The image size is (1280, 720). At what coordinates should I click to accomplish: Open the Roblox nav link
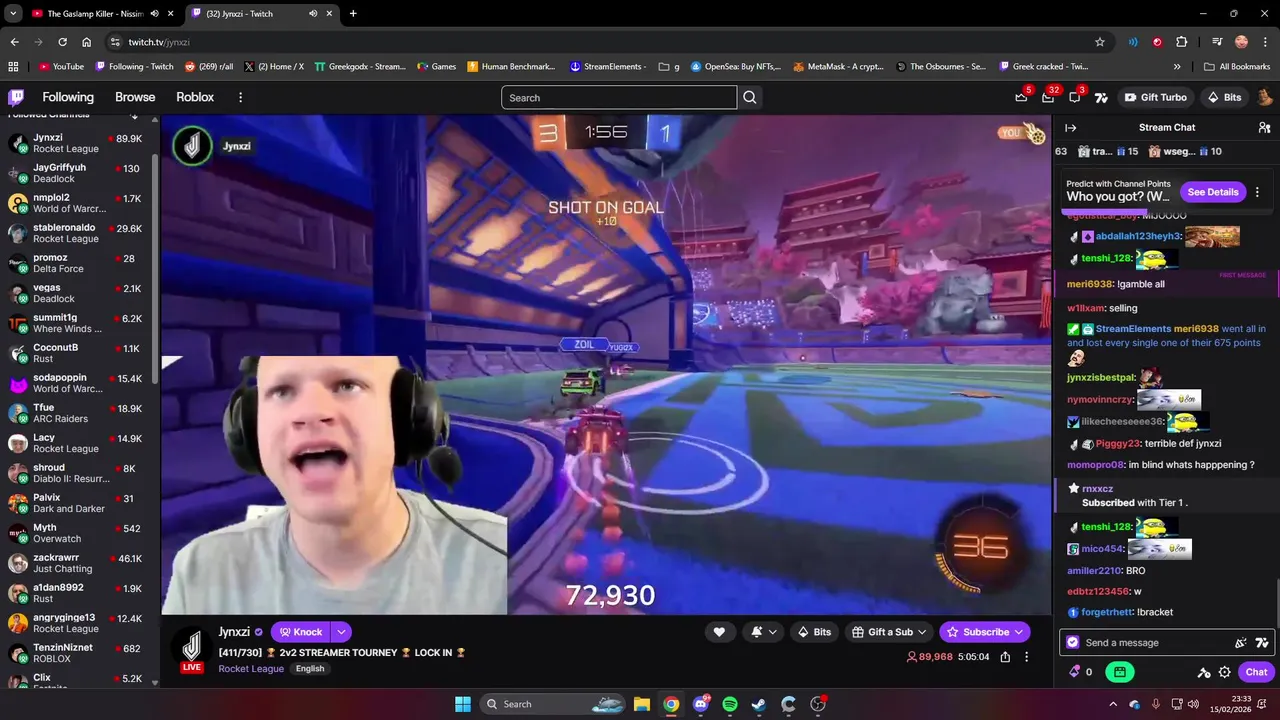click(195, 97)
